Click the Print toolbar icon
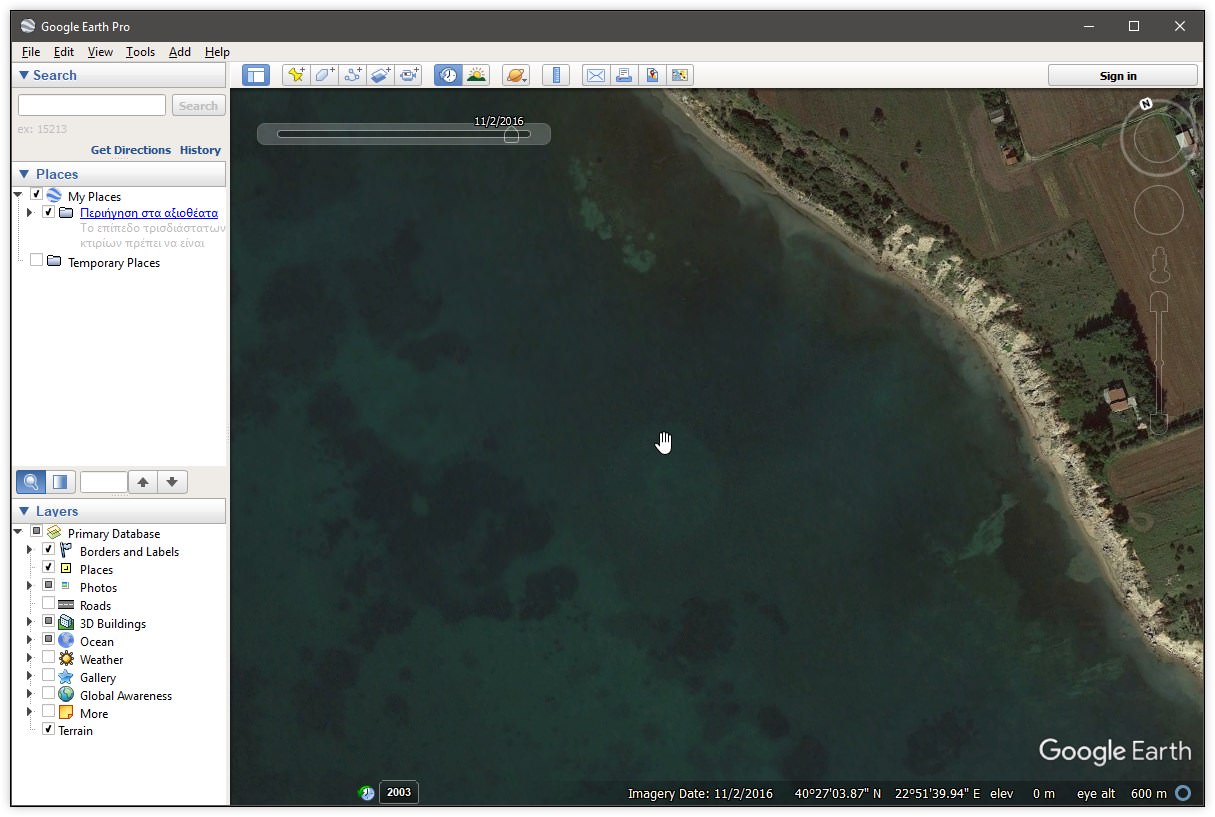This screenshot has width=1215, height=817. pyautogui.click(x=624, y=75)
